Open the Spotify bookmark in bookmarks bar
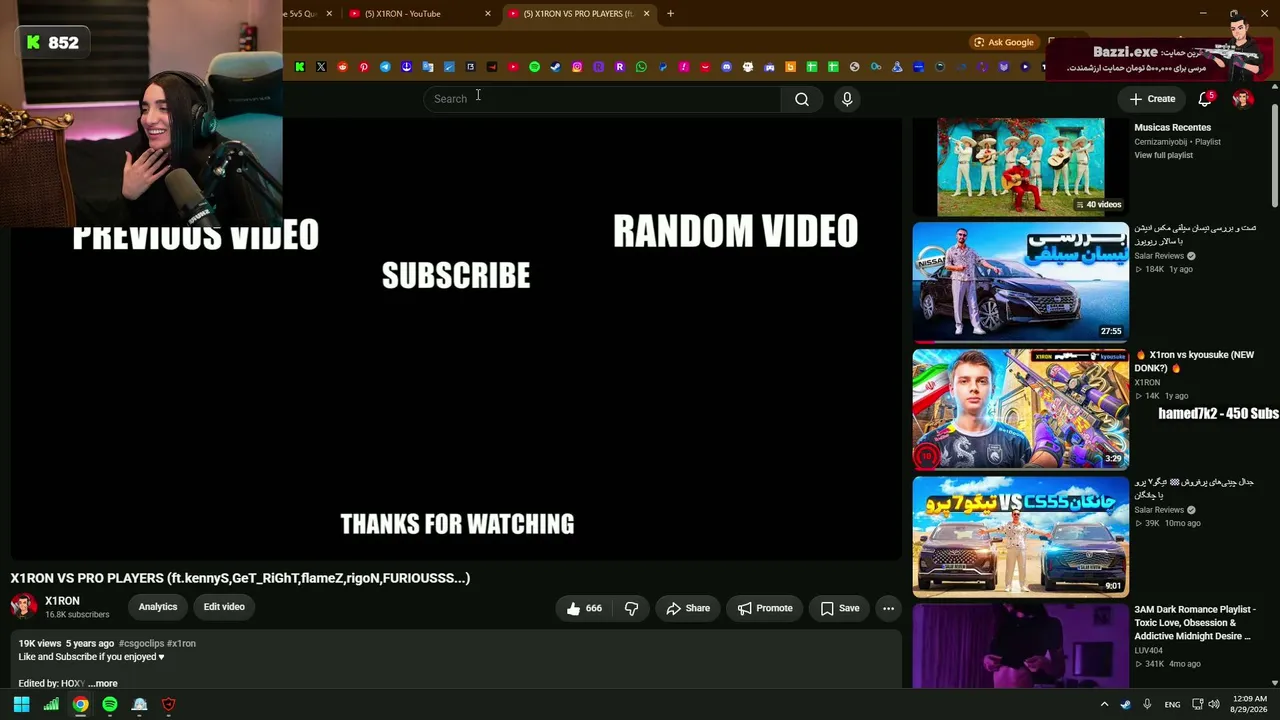1280x720 pixels. [534, 67]
